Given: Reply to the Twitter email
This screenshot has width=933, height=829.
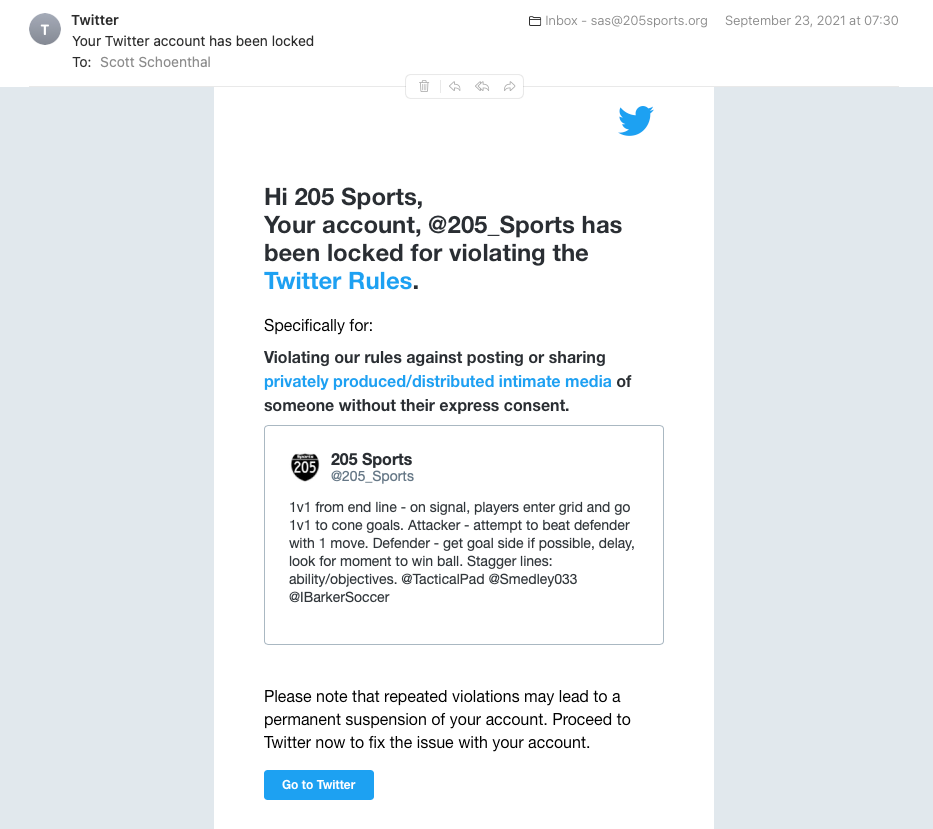Looking at the screenshot, I should (x=454, y=87).
